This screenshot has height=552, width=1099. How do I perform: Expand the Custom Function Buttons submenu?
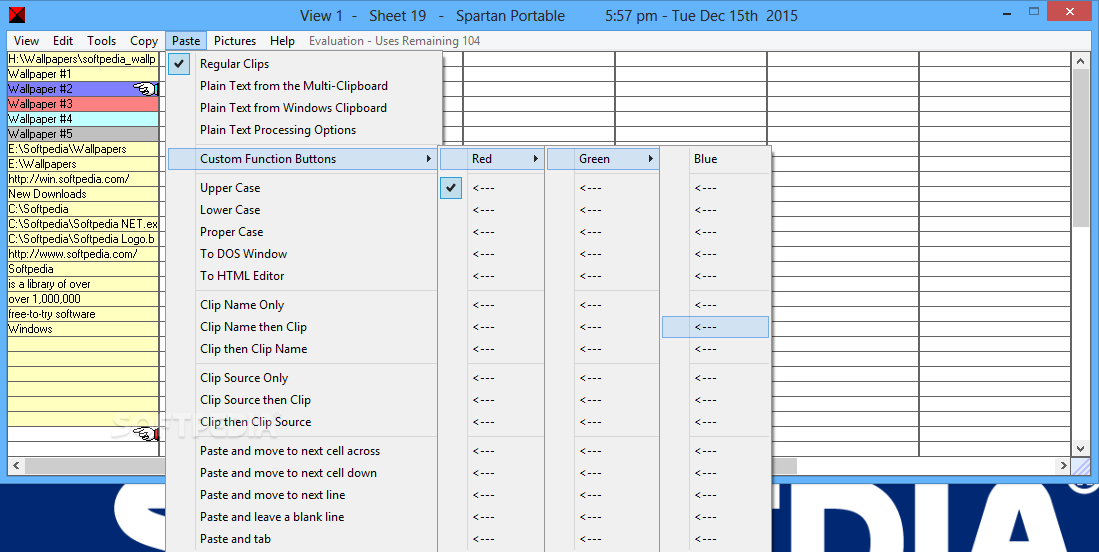tap(303, 159)
